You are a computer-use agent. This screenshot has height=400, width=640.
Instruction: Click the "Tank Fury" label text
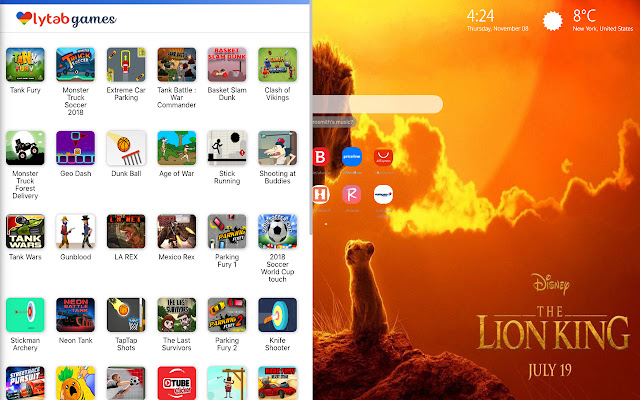pos(25,90)
